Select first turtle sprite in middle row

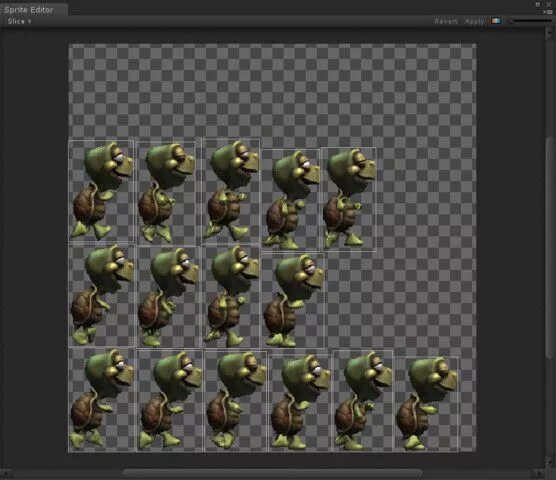pos(101,295)
